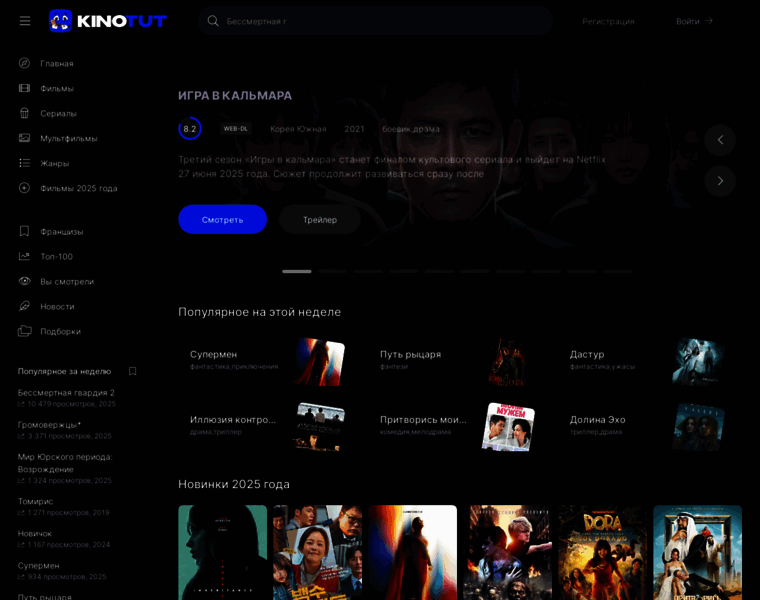Click the Главная compass icon

point(24,63)
